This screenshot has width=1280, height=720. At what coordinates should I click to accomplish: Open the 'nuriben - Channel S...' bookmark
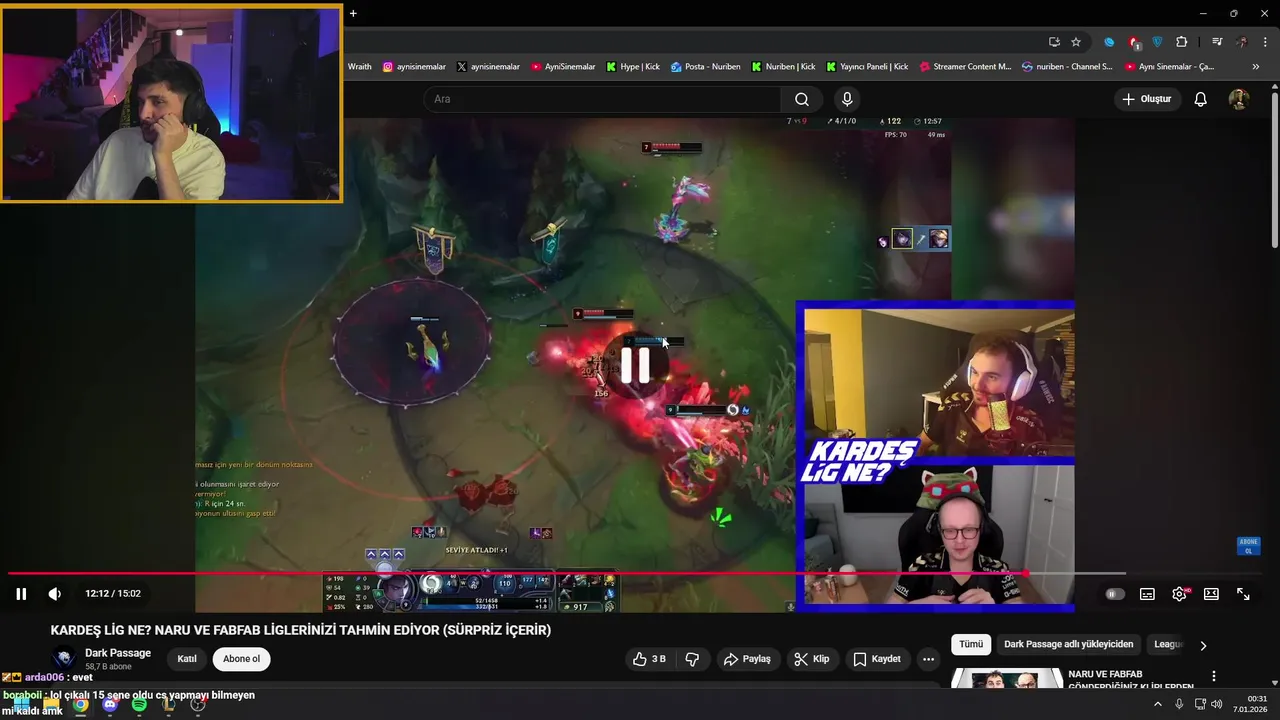pyautogui.click(x=1067, y=67)
